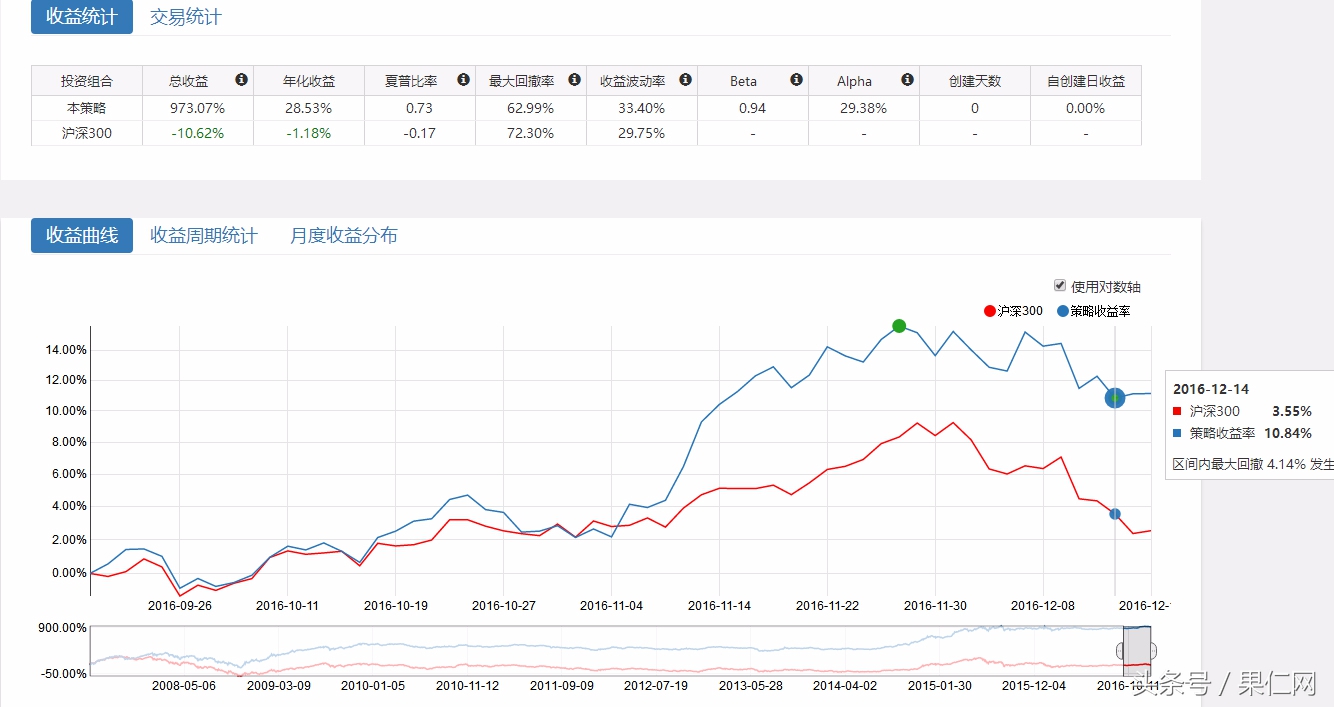Toggle the 沪深300 series in chart legend
Screen dimensions: 1334x707
pos(1013,311)
